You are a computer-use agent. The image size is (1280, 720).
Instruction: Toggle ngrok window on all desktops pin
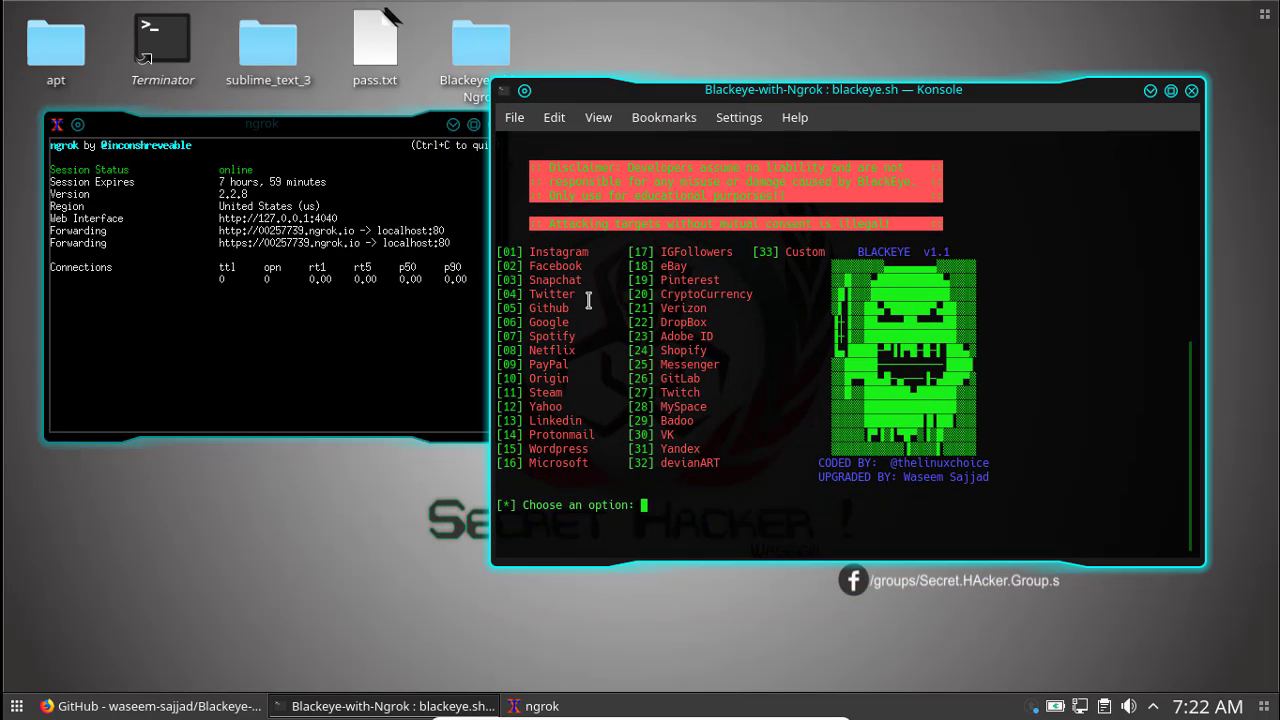(x=78, y=125)
